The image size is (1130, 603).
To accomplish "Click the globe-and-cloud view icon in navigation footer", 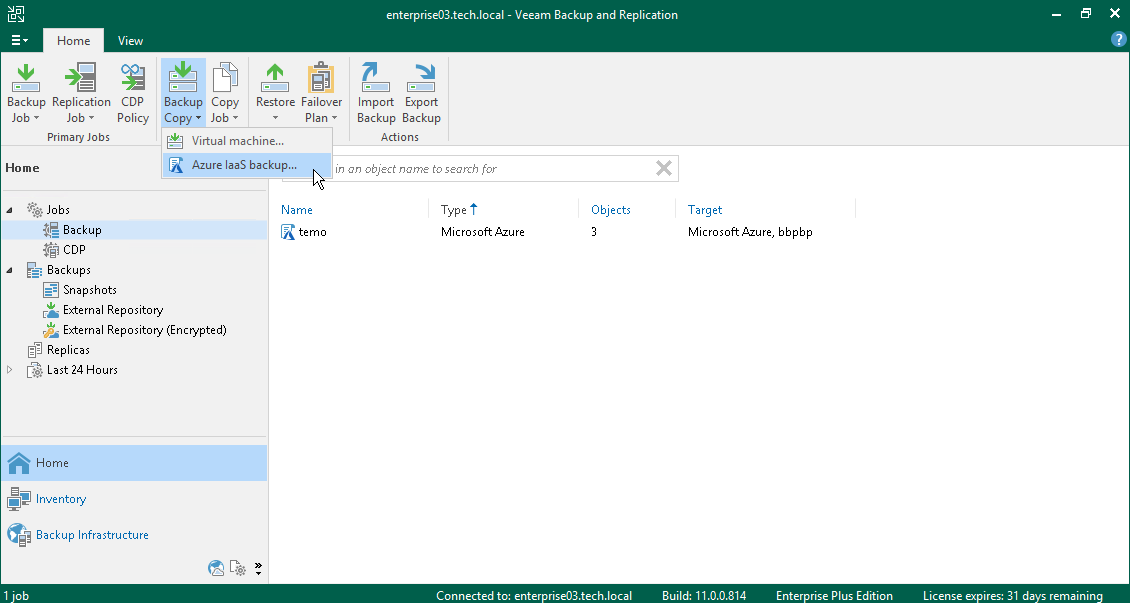I will [215, 568].
